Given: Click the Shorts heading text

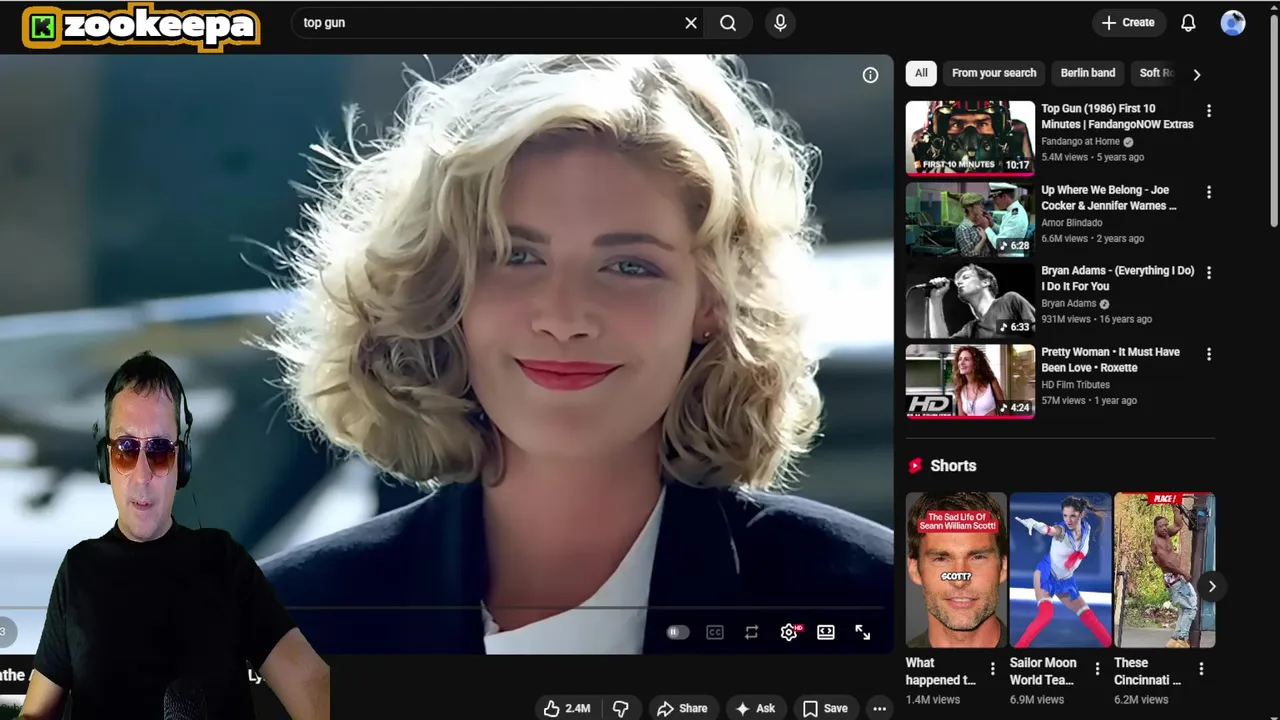Looking at the screenshot, I should pyautogui.click(x=953, y=466).
